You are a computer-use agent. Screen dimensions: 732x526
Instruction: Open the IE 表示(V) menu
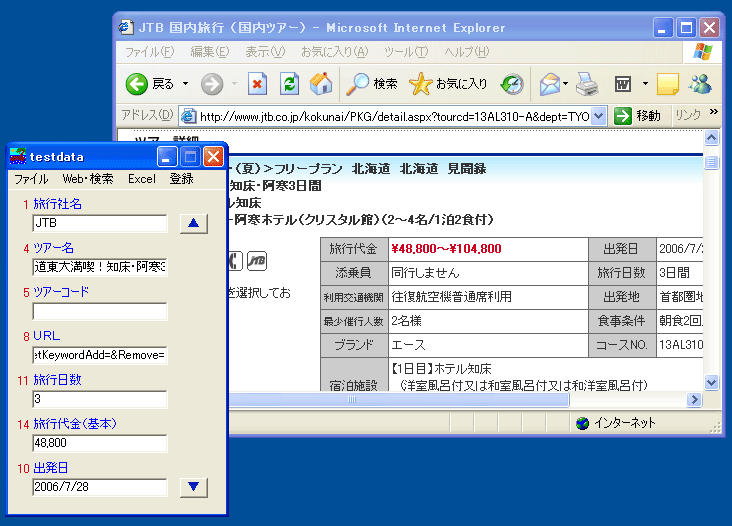tap(265, 52)
